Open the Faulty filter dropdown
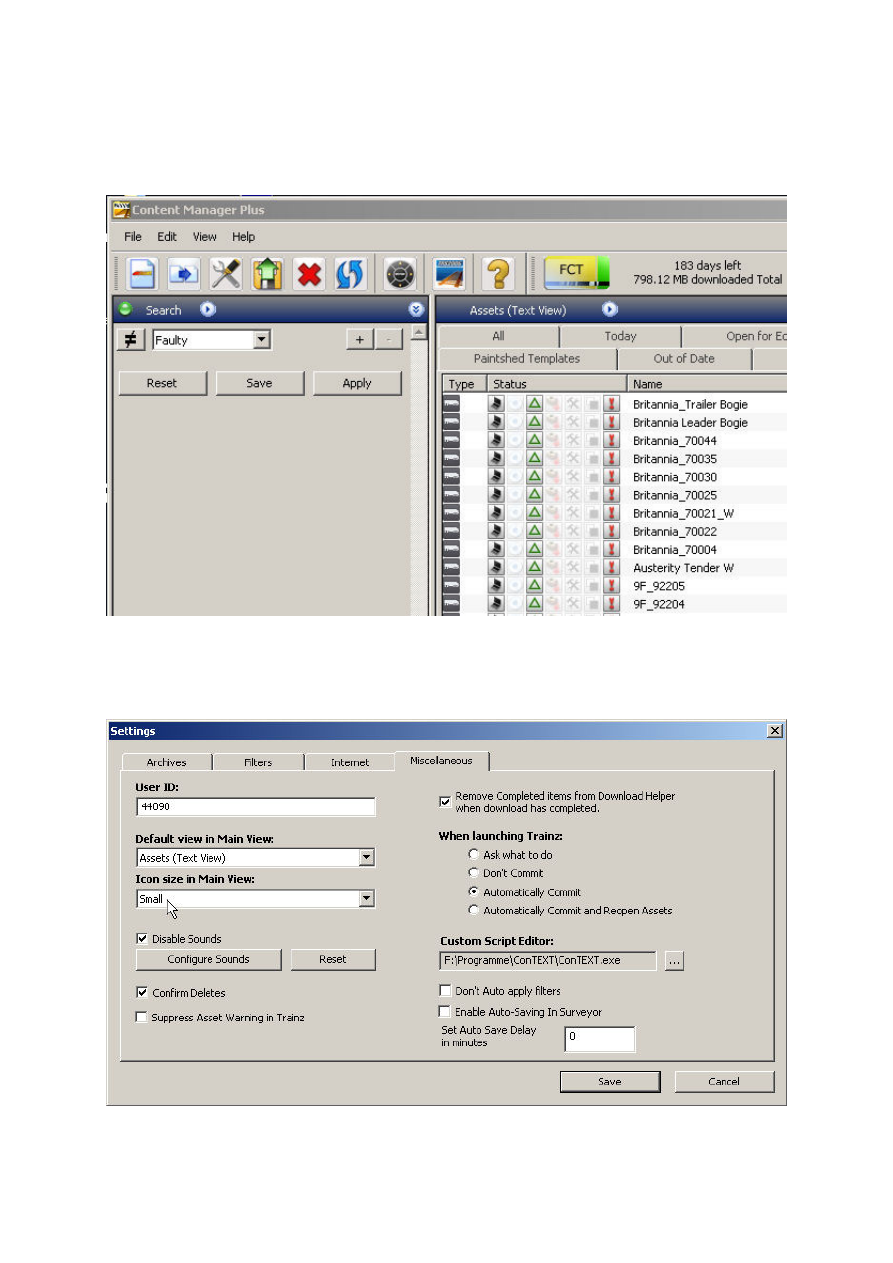The image size is (893, 1263). 261,340
